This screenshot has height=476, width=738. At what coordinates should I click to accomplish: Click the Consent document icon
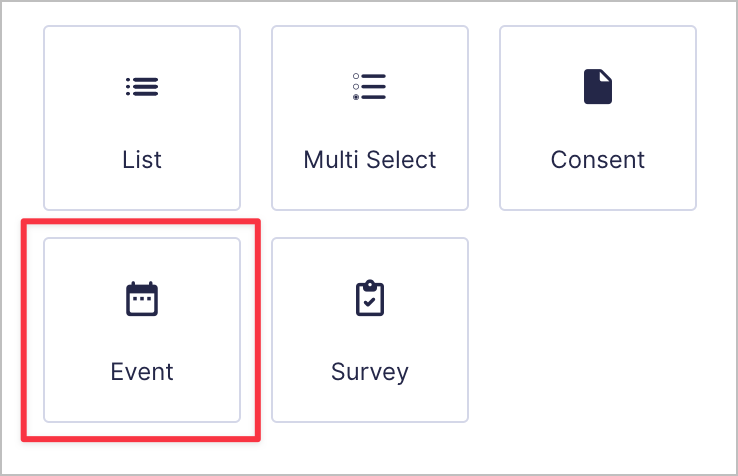[598, 87]
